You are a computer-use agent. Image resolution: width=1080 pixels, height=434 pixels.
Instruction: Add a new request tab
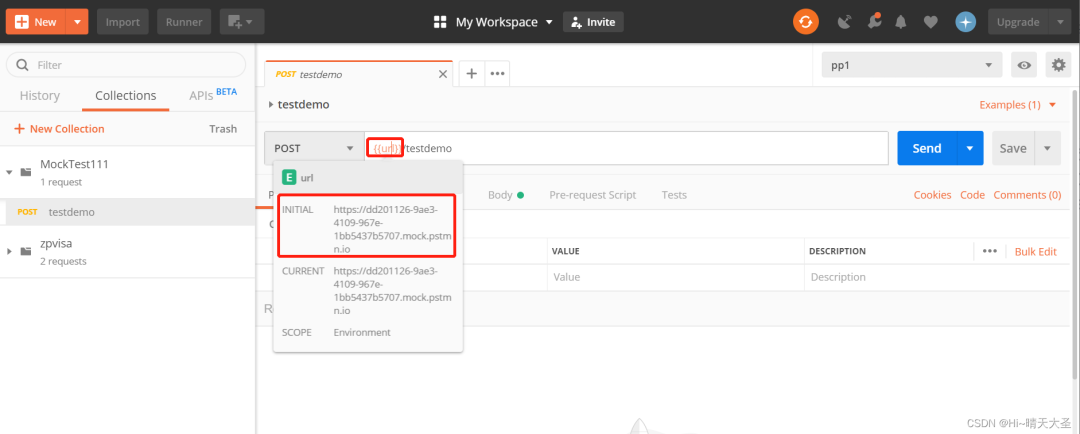click(472, 74)
